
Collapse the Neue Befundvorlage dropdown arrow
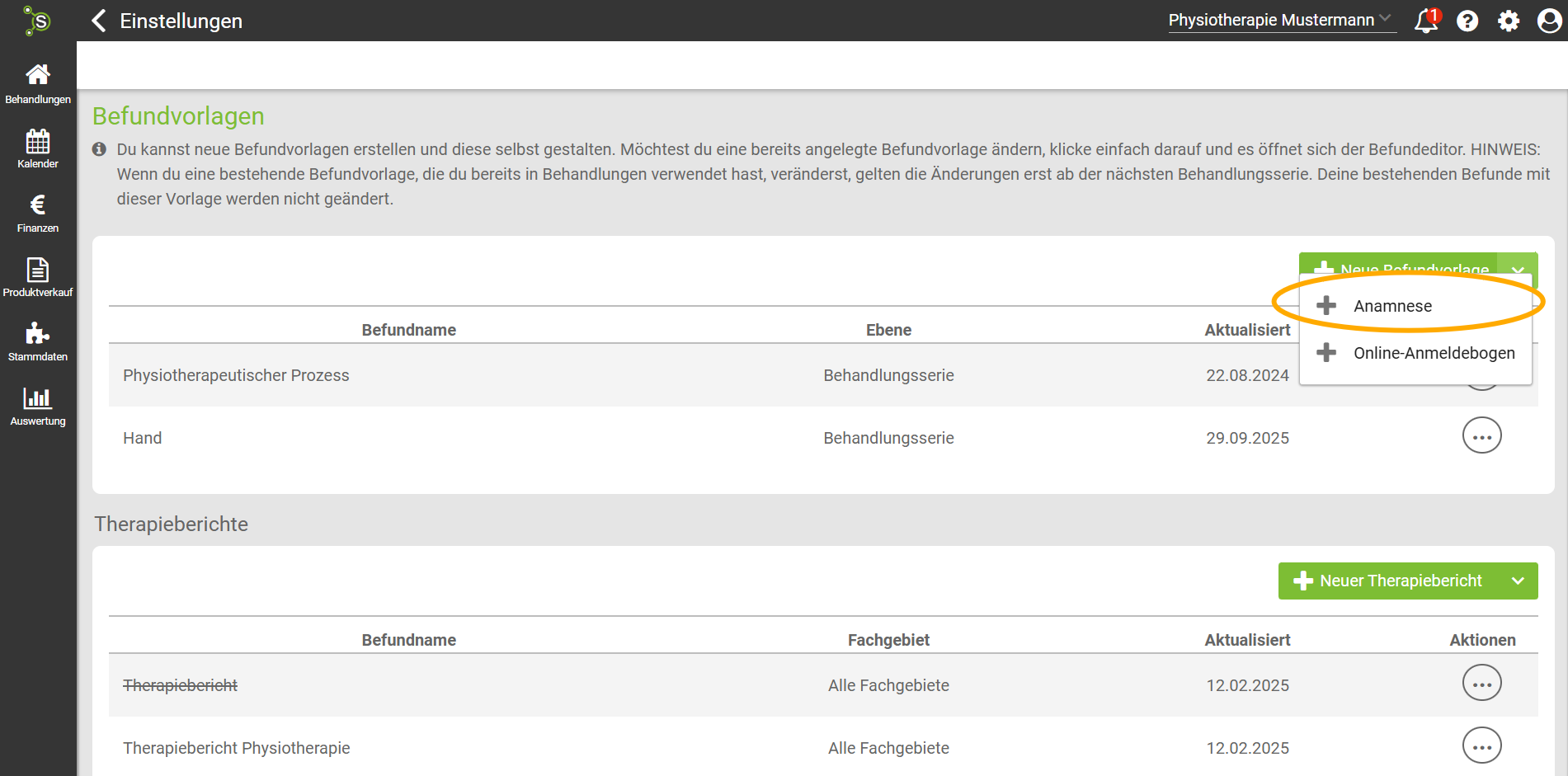[1518, 266]
